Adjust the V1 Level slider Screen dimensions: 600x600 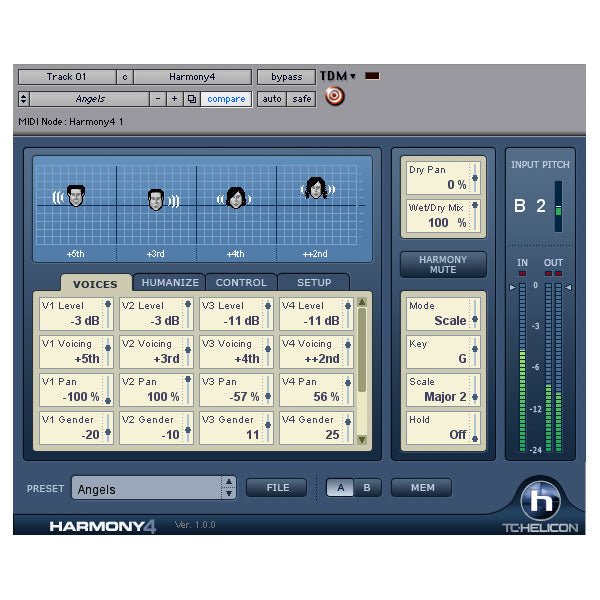click(x=108, y=314)
